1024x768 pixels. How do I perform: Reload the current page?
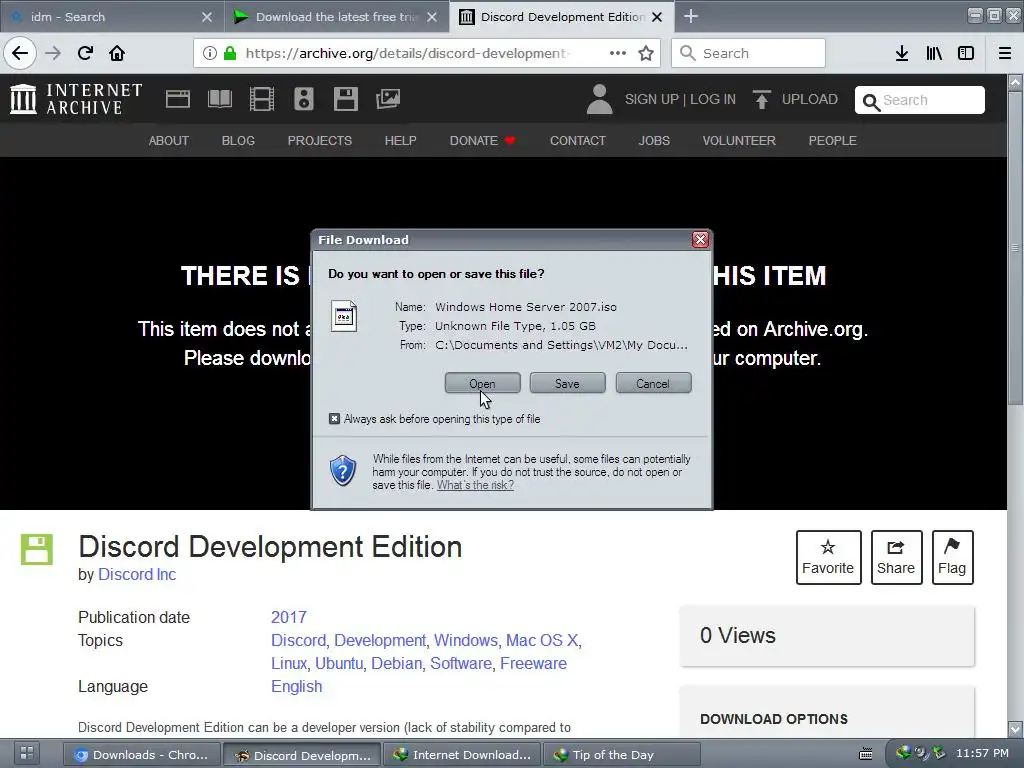click(85, 53)
